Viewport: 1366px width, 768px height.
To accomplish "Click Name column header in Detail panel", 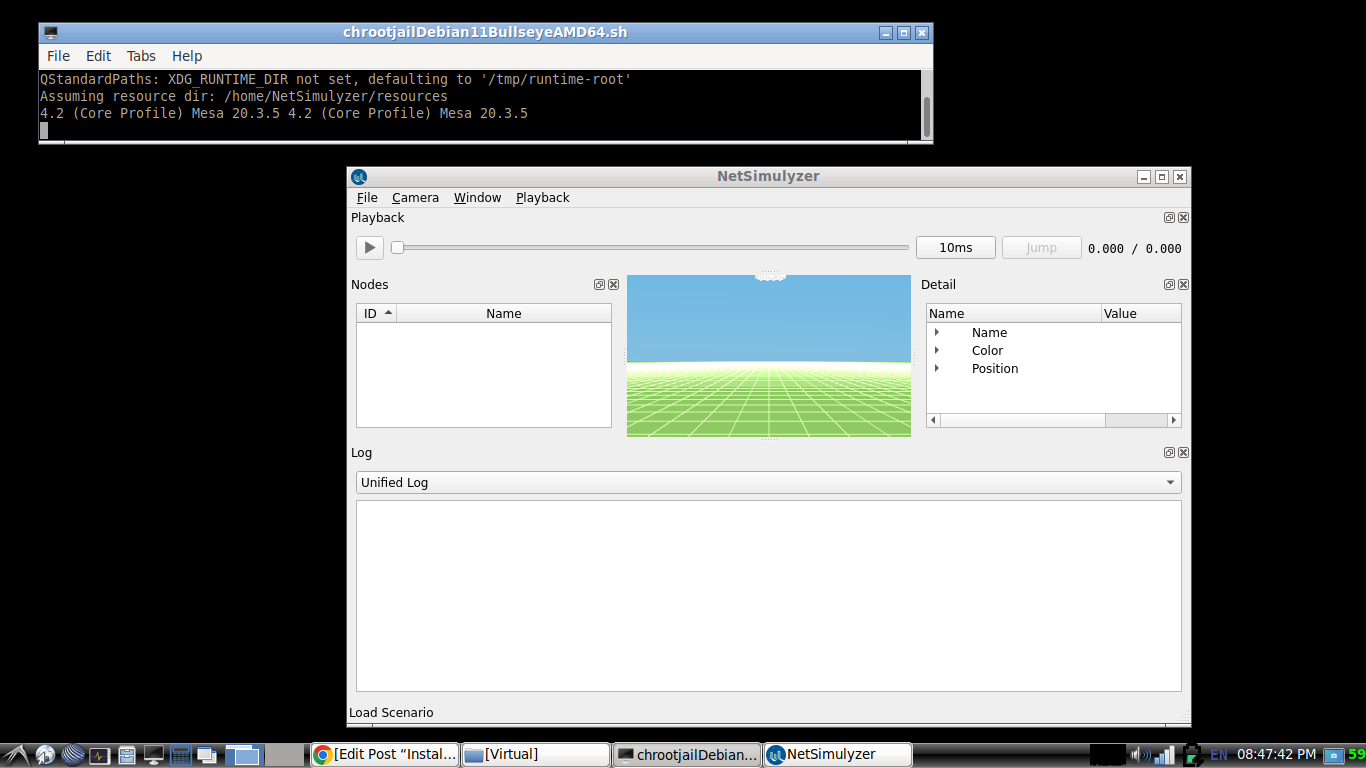I will tap(1014, 313).
